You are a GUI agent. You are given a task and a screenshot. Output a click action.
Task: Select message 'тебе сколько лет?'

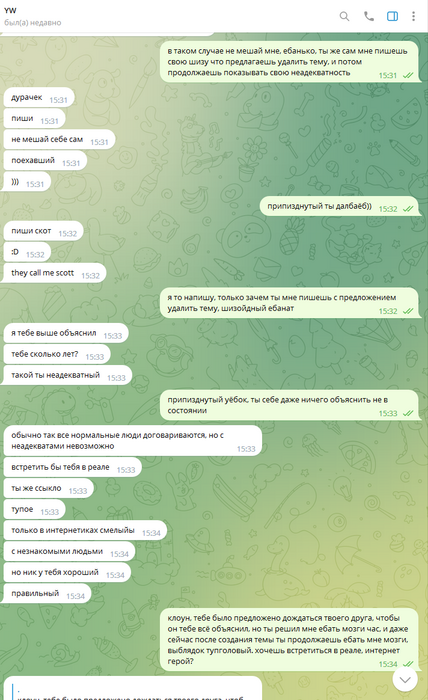pos(57,354)
